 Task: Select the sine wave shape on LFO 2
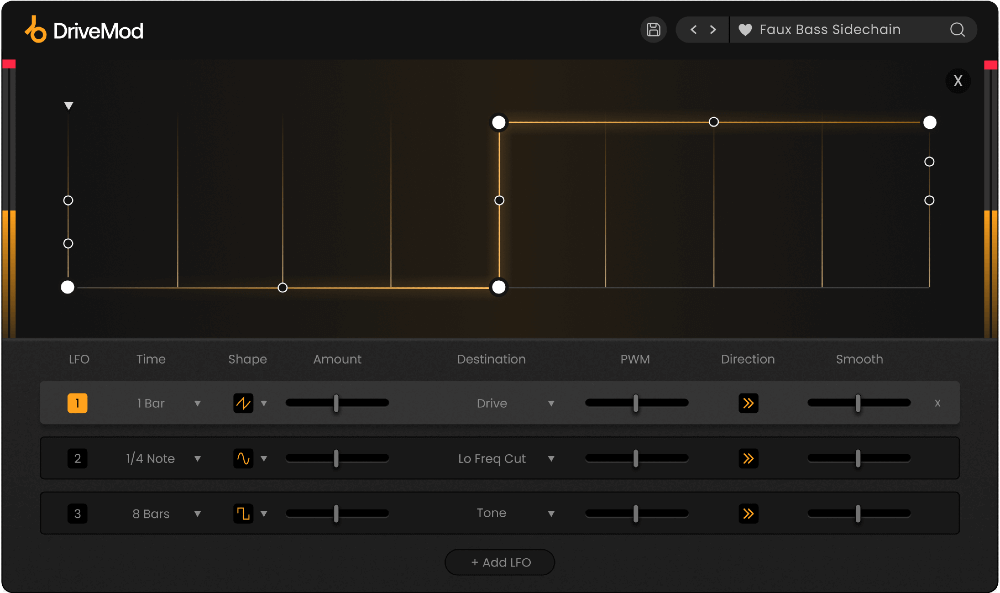click(245, 458)
